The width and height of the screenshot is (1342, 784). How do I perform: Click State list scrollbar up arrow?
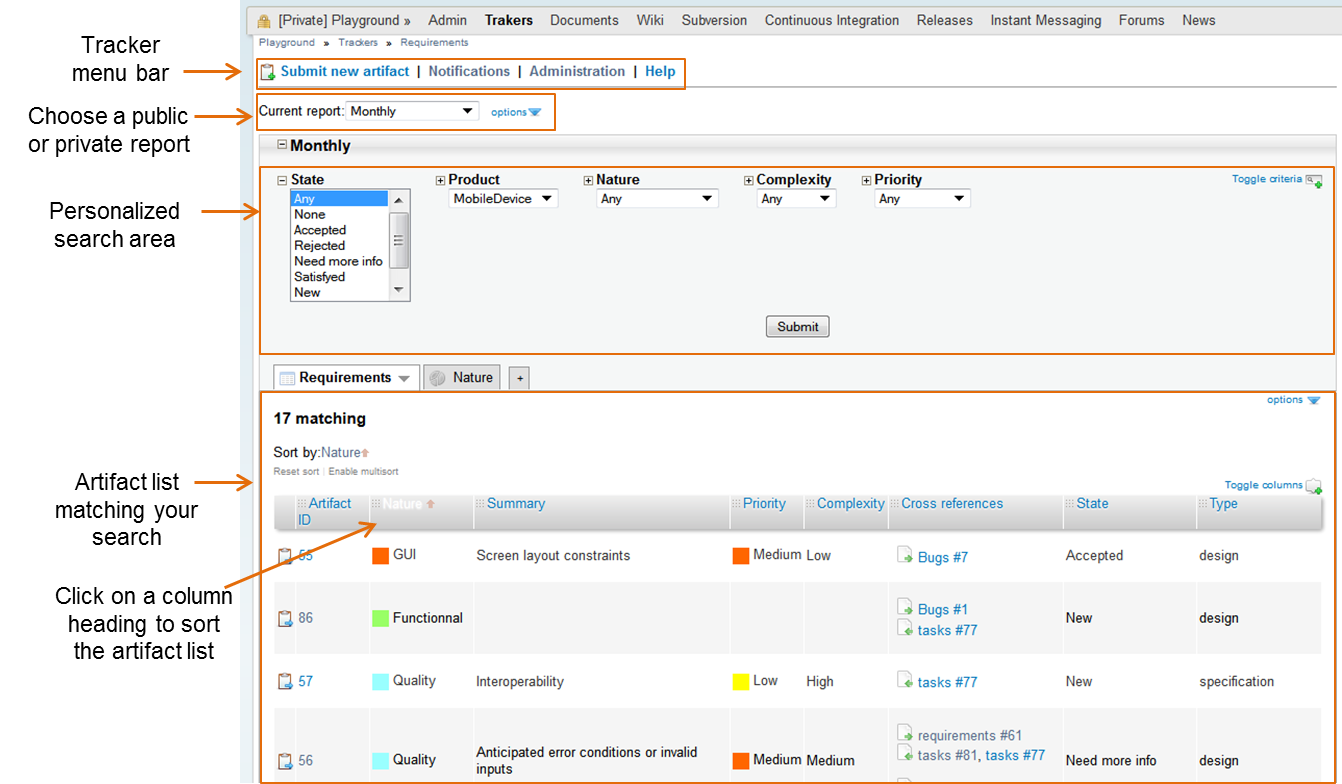point(399,201)
